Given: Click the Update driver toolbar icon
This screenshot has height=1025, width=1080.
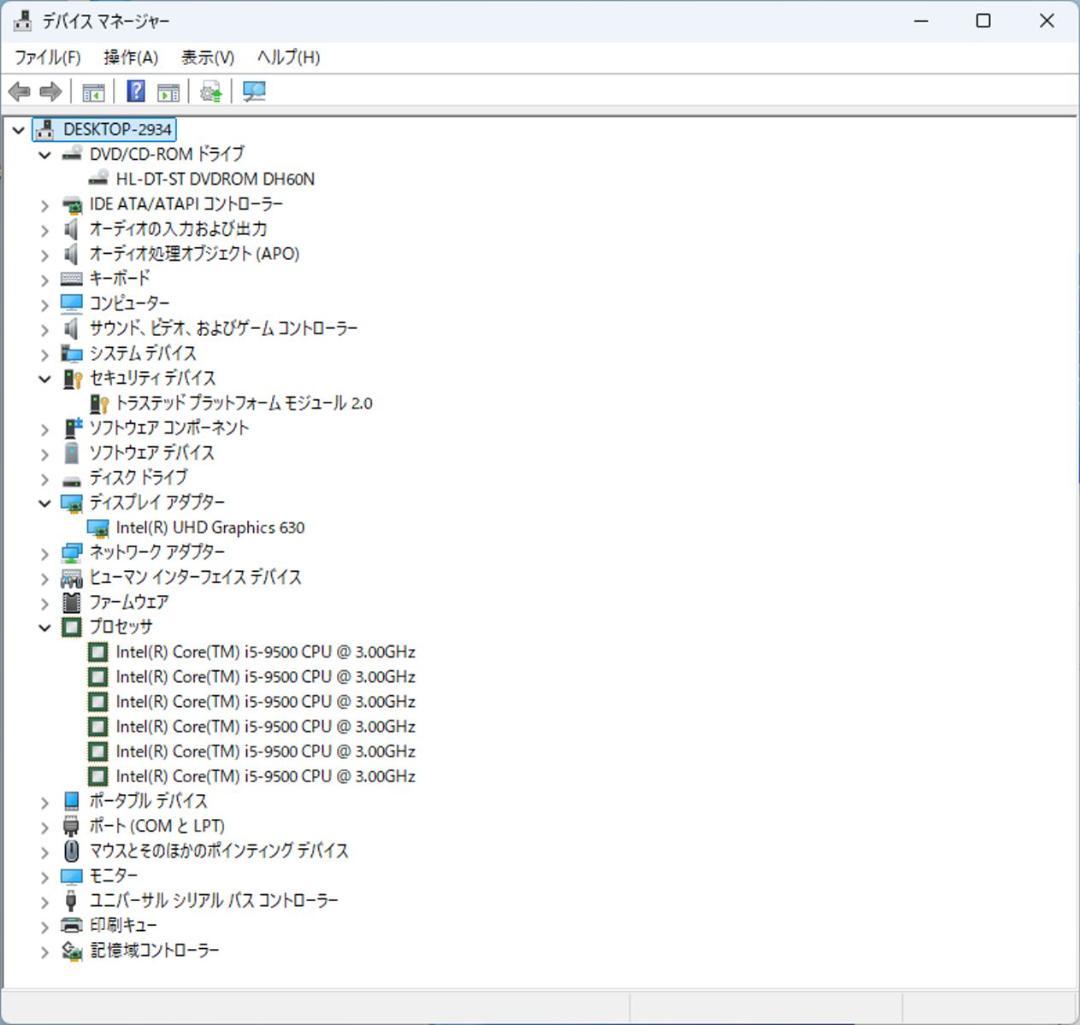Looking at the screenshot, I should click(209, 91).
